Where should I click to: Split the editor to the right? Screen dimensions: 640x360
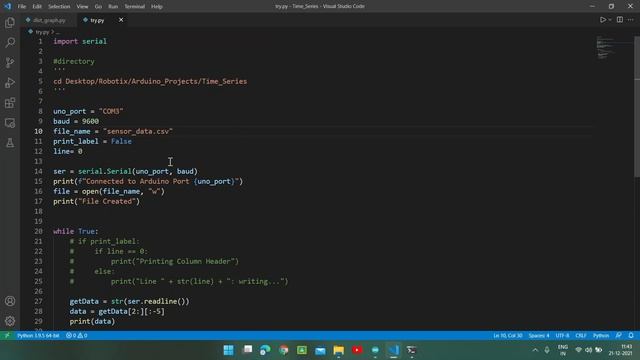[620, 20]
